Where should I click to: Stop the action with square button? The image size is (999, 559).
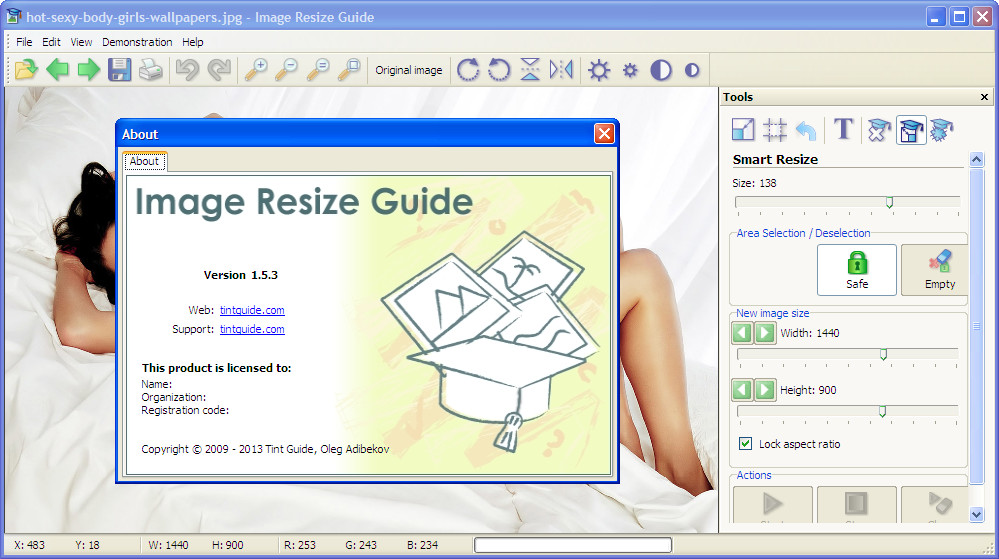(857, 505)
